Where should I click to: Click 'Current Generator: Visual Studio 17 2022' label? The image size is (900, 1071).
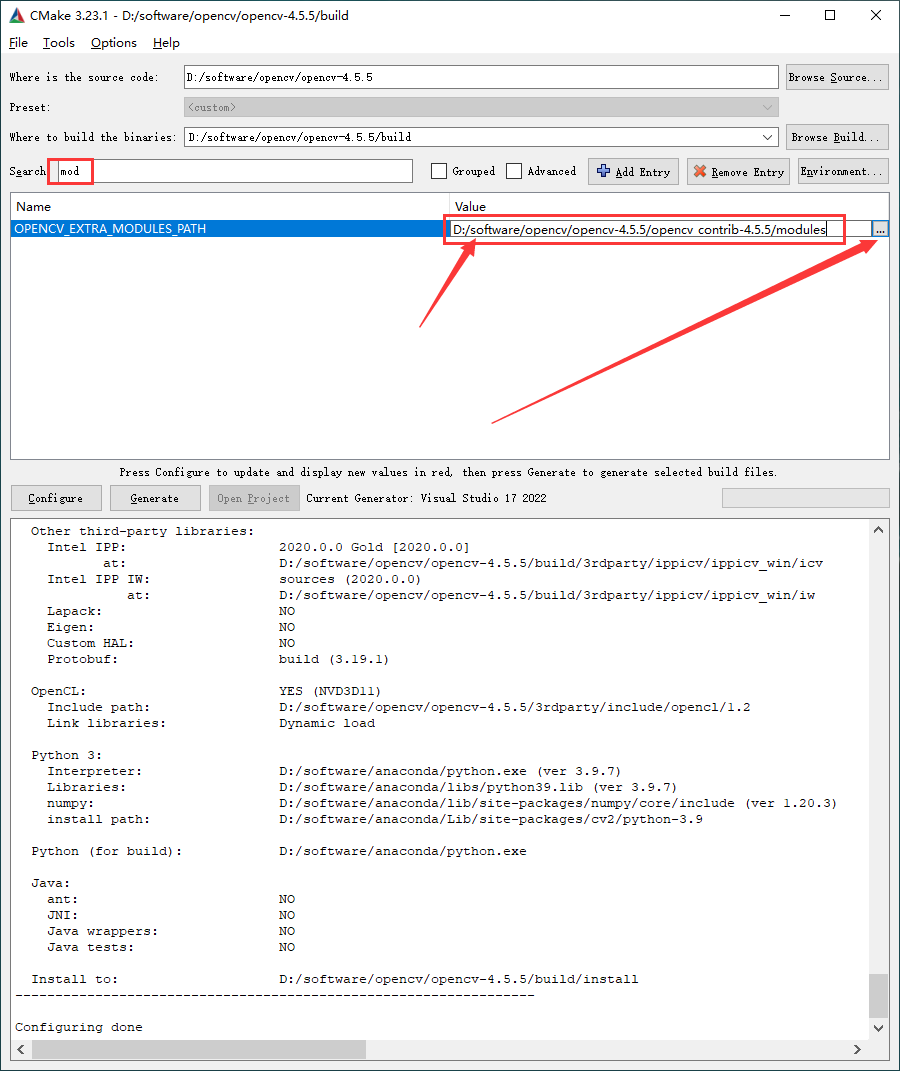click(426, 498)
